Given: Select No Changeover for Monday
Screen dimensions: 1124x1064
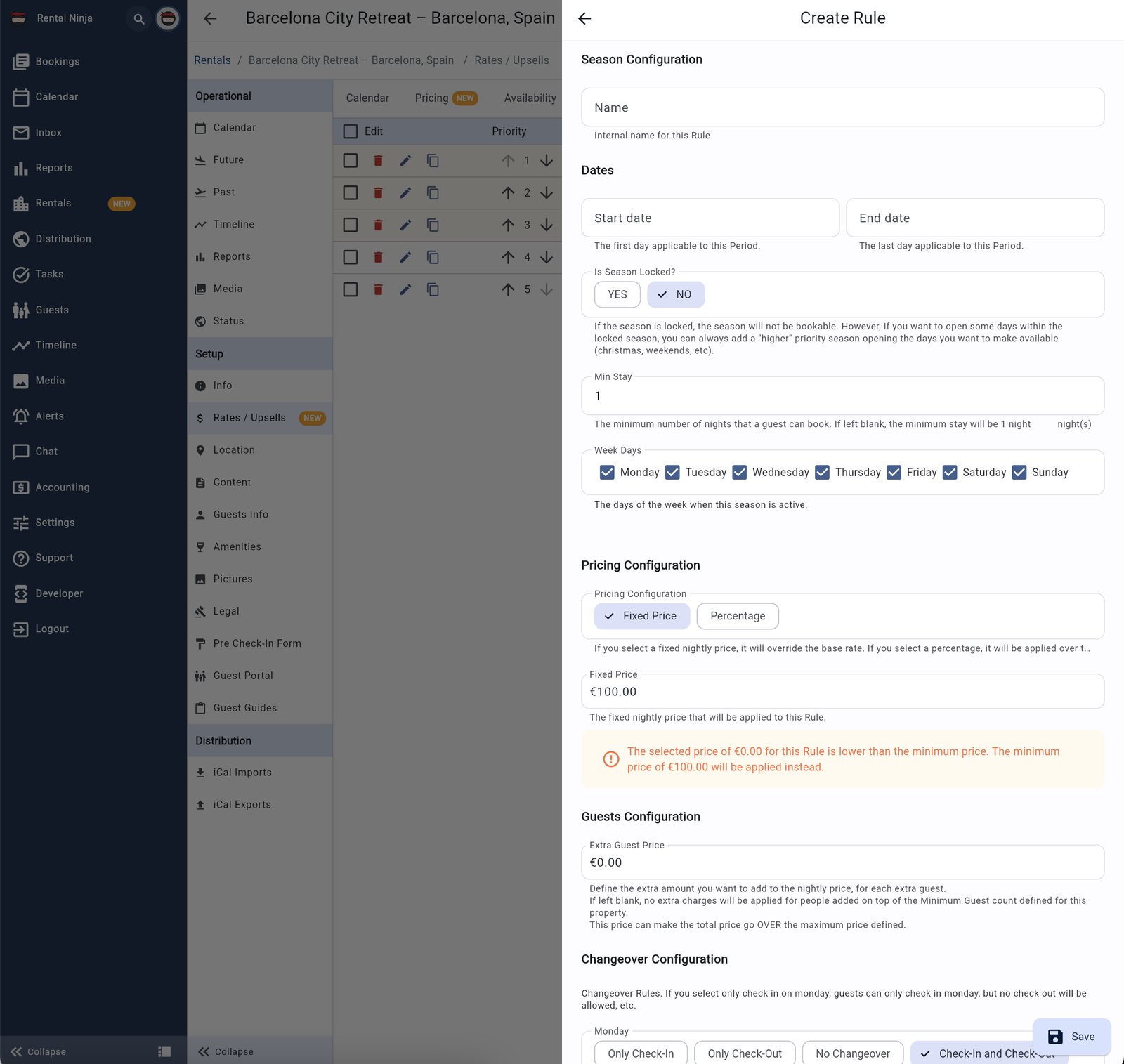Looking at the screenshot, I should tap(852, 1053).
